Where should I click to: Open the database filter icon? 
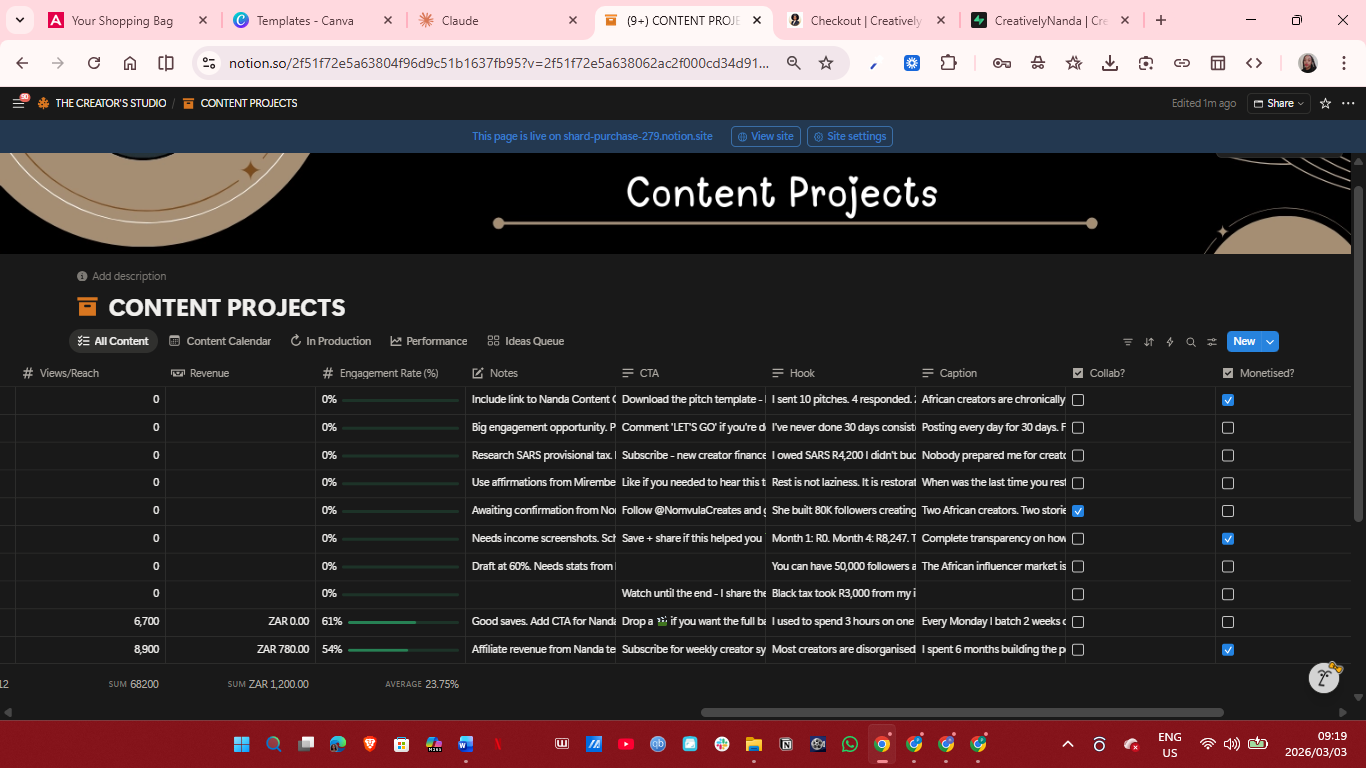(x=1128, y=341)
